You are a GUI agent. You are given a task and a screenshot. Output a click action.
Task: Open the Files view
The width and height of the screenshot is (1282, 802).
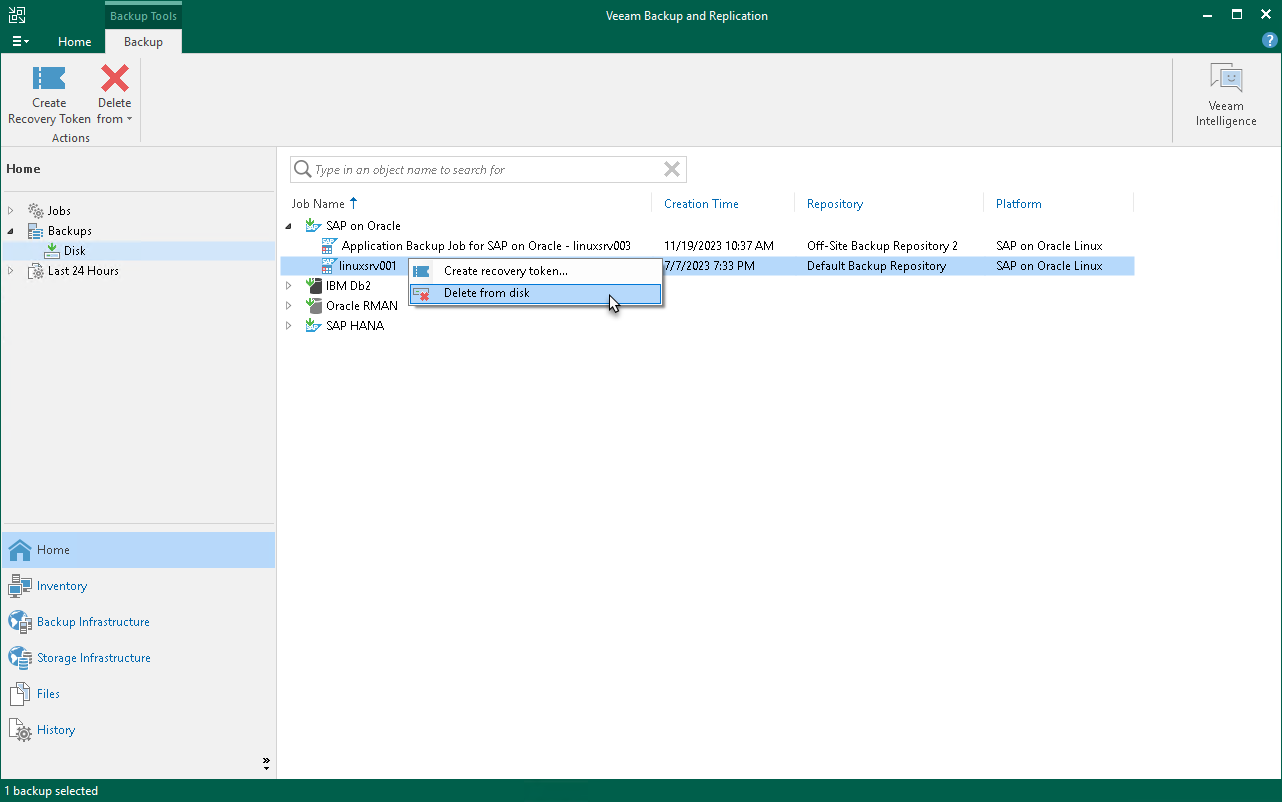point(48,694)
